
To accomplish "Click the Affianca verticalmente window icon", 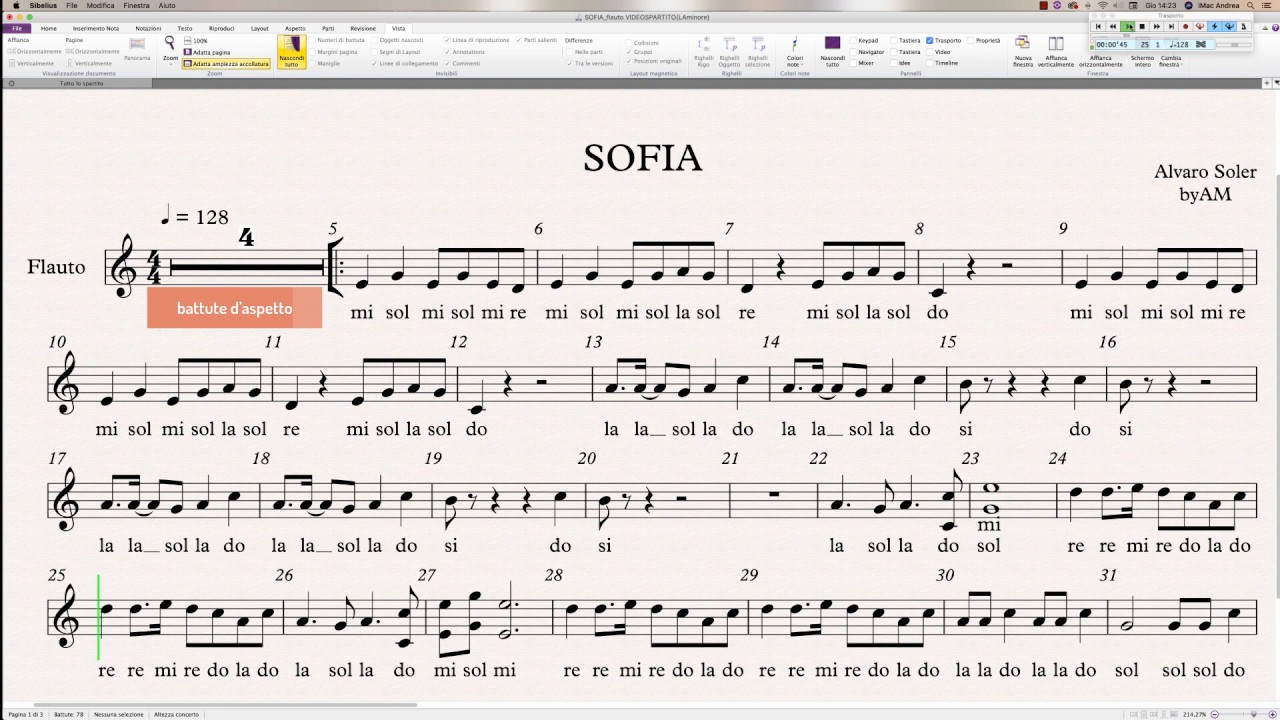I will pyautogui.click(x=1056, y=44).
